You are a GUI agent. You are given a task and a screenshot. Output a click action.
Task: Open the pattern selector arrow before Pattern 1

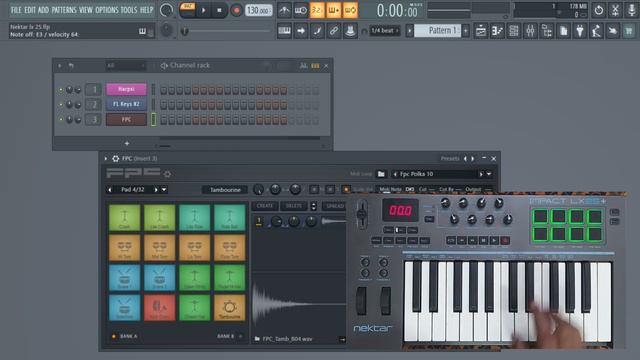(409, 31)
